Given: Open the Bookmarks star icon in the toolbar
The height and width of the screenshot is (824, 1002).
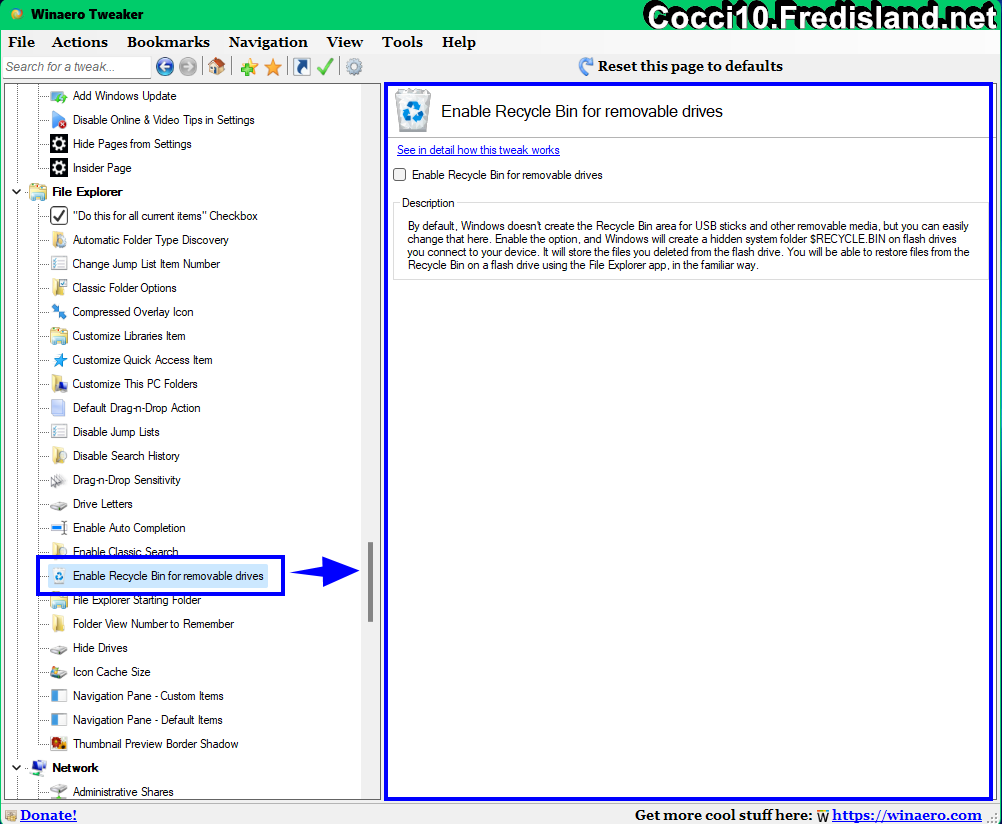Looking at the screenshot, I should click(273, 66).
